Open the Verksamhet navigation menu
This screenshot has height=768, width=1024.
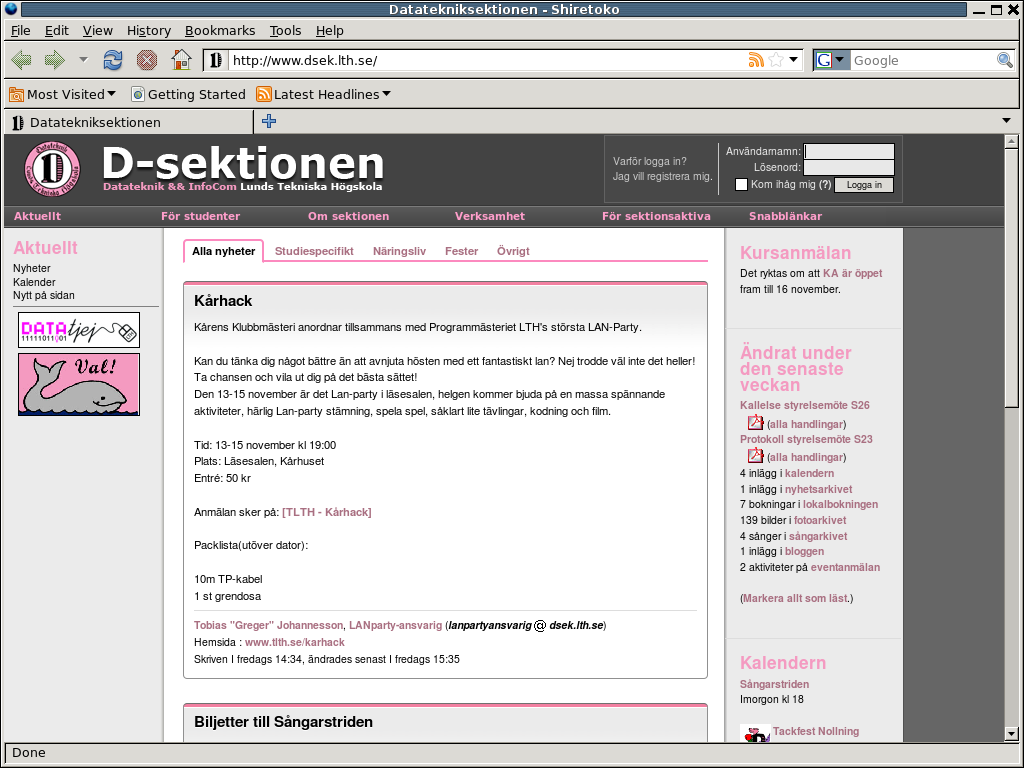(x=490, y=216)
